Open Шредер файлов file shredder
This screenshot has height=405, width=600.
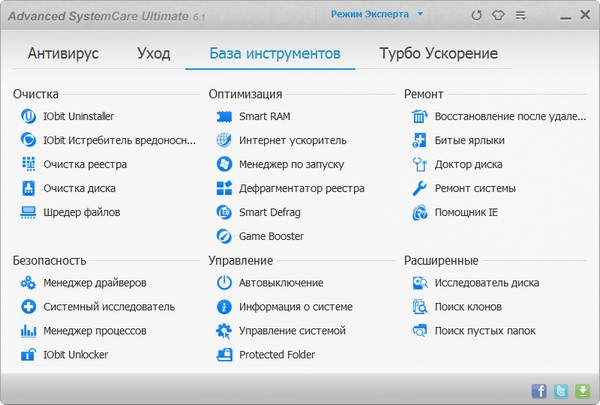point(81,212)
